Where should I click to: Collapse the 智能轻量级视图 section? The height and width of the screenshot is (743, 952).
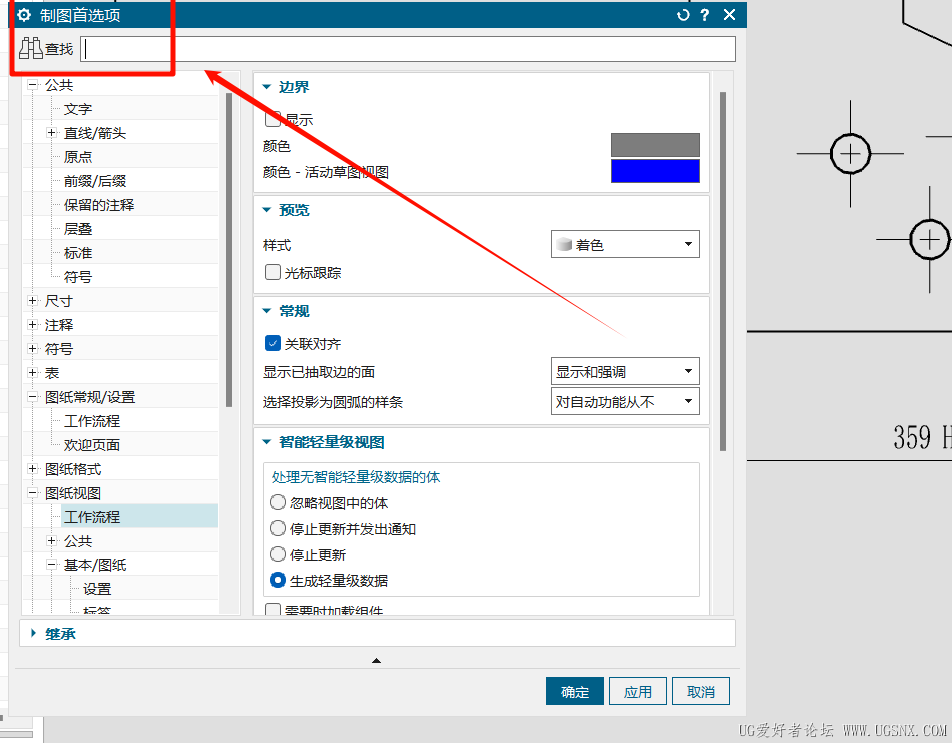click(x=267, y=441)
